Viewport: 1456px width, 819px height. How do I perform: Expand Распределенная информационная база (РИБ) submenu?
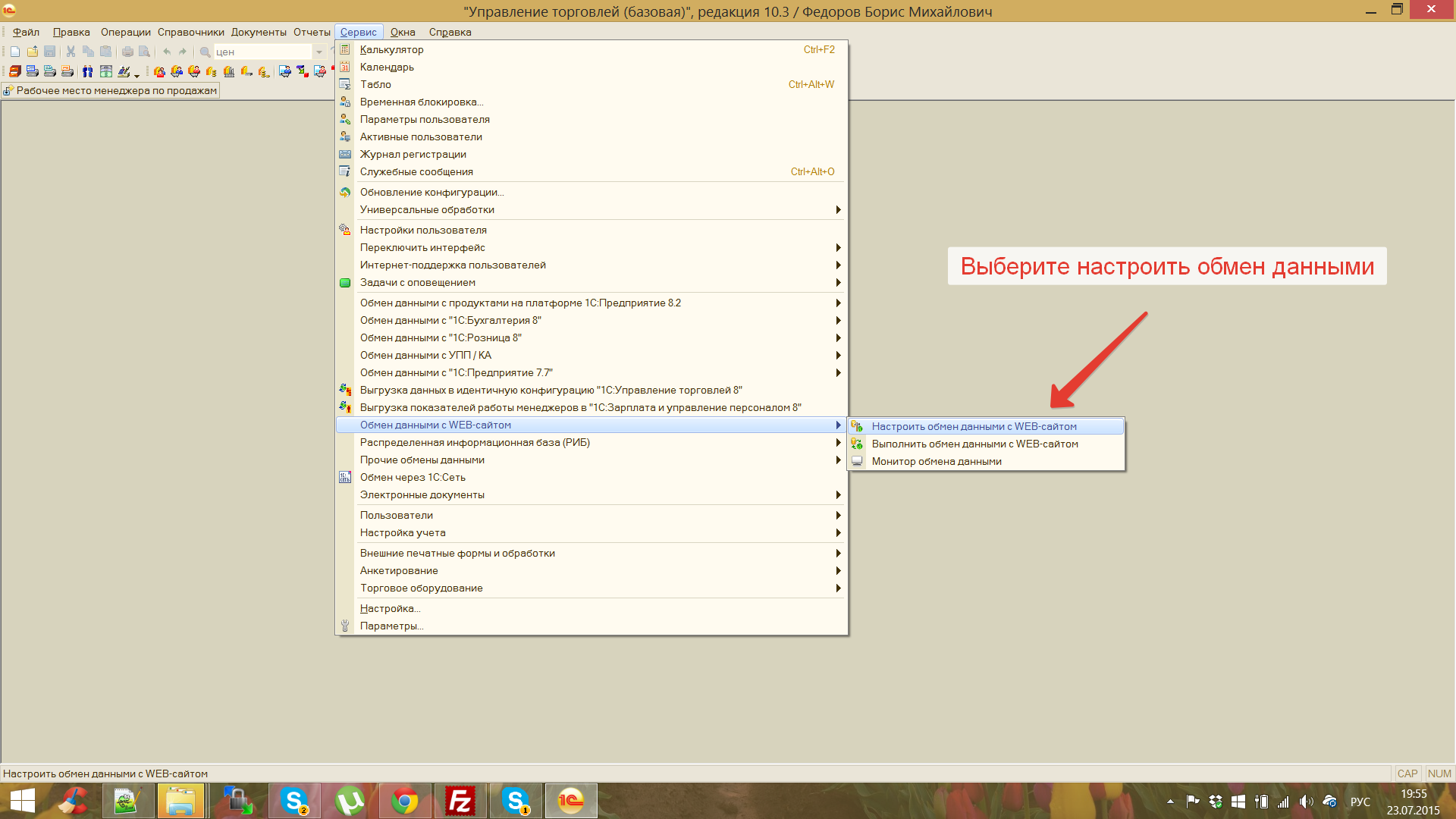591,442
